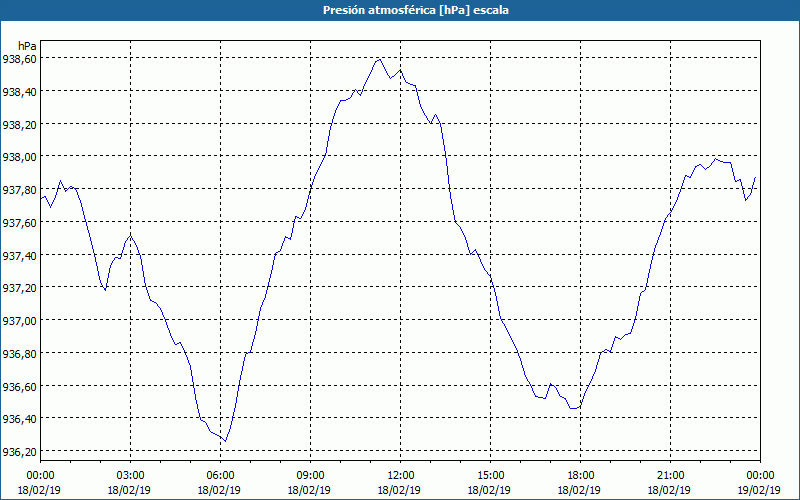Screen dimensions: 800x500
Task: Click the 18:00 time label
Action: tap(580, 476)
